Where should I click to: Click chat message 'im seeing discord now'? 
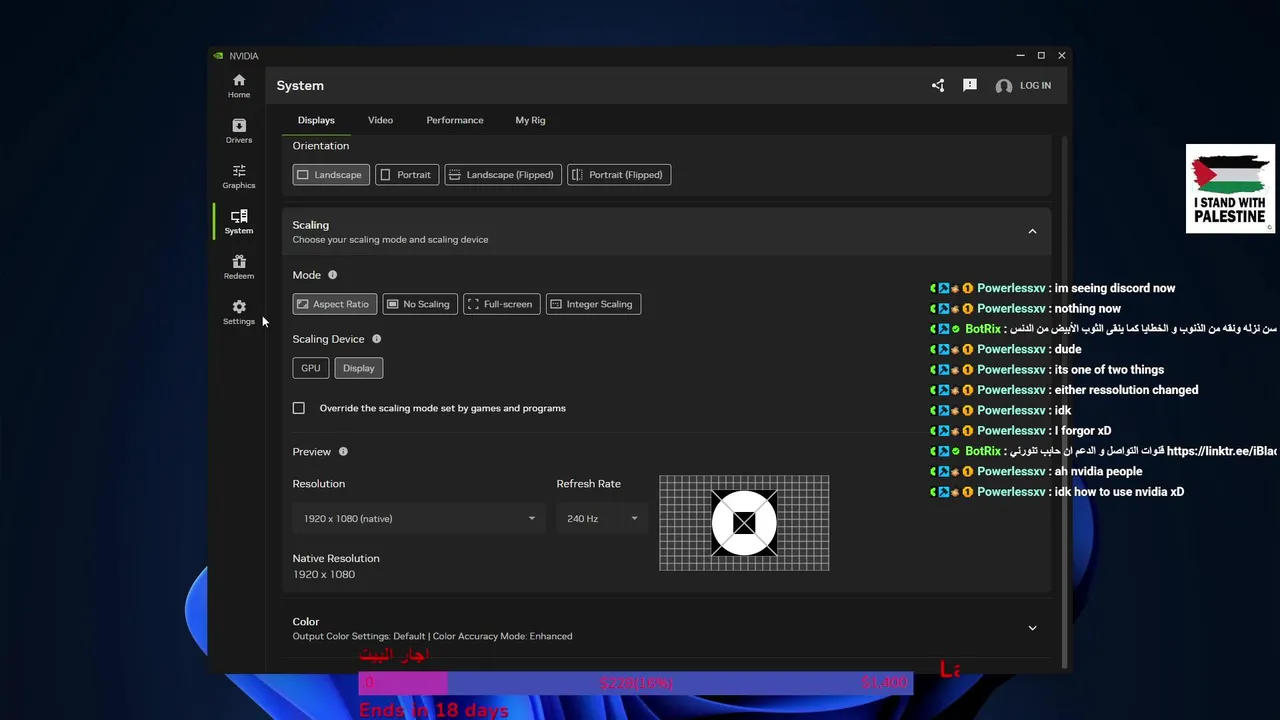[x=1115, y=289]
